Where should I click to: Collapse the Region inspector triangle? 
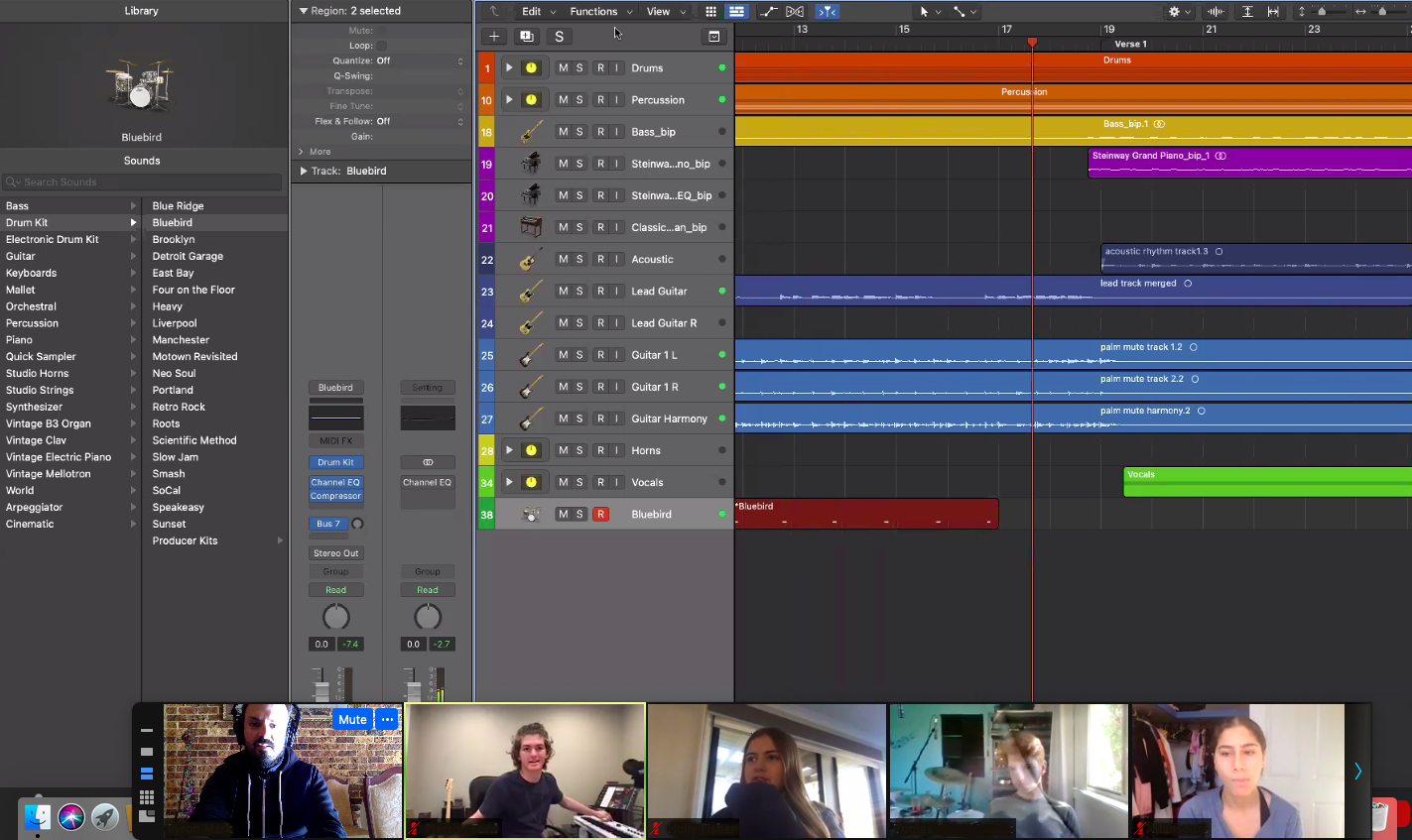pyautogui.click(x=304, y=11)
